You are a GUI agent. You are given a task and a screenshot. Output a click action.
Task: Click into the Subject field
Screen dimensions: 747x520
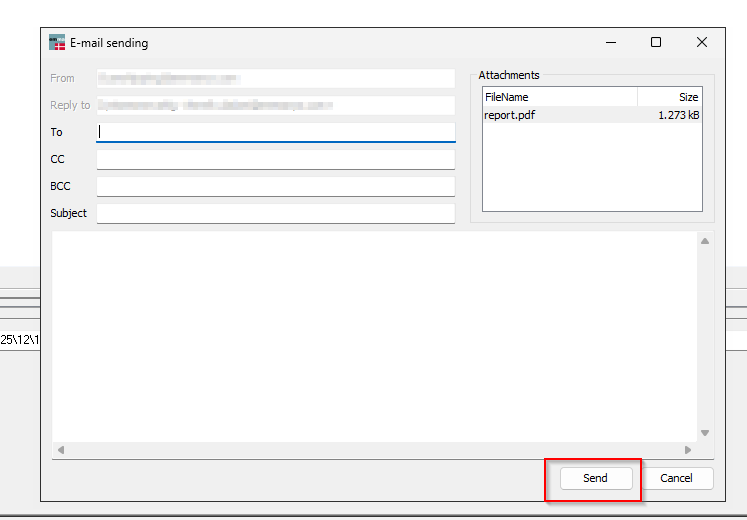(275, 213)
